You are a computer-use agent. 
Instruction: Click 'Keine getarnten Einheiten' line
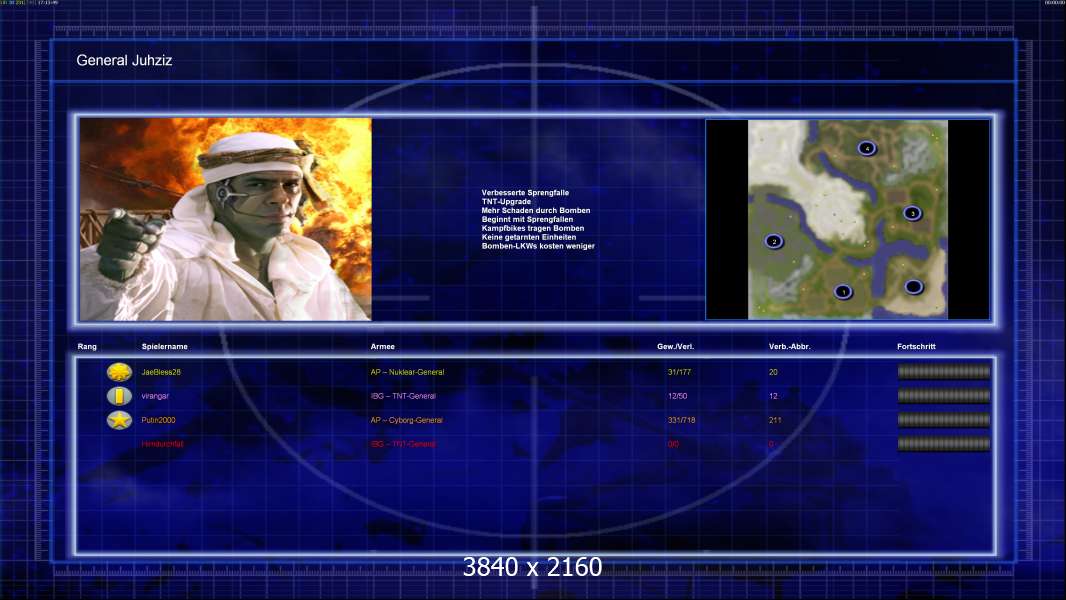pos(529,237)
